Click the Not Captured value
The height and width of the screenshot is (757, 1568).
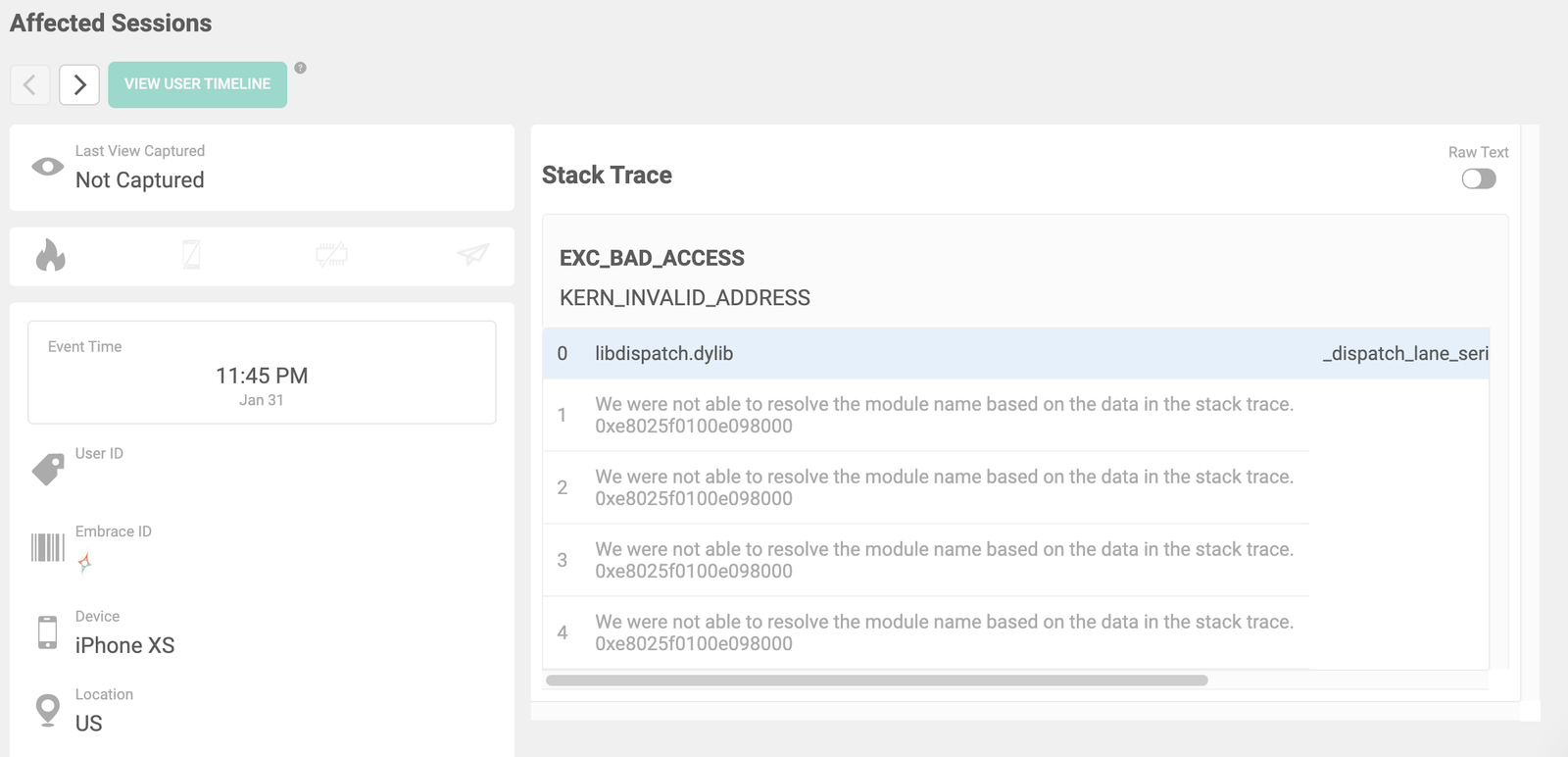coord(140,179)
